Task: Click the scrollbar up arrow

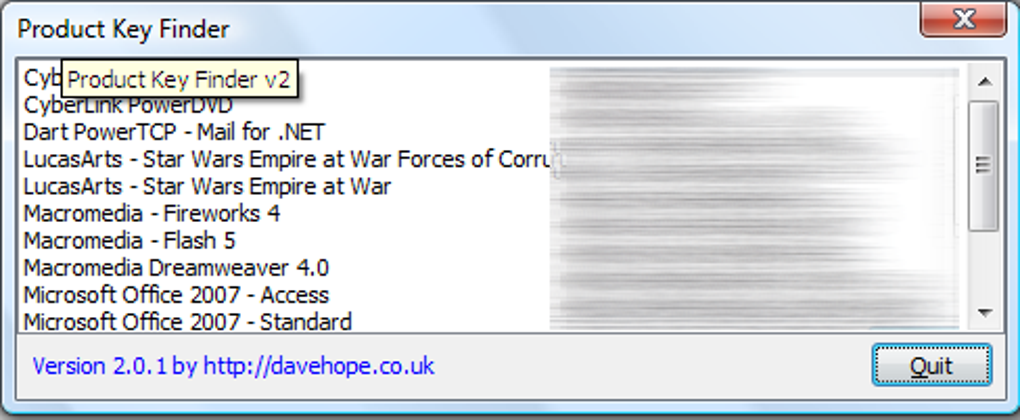Action: point(984,81)
